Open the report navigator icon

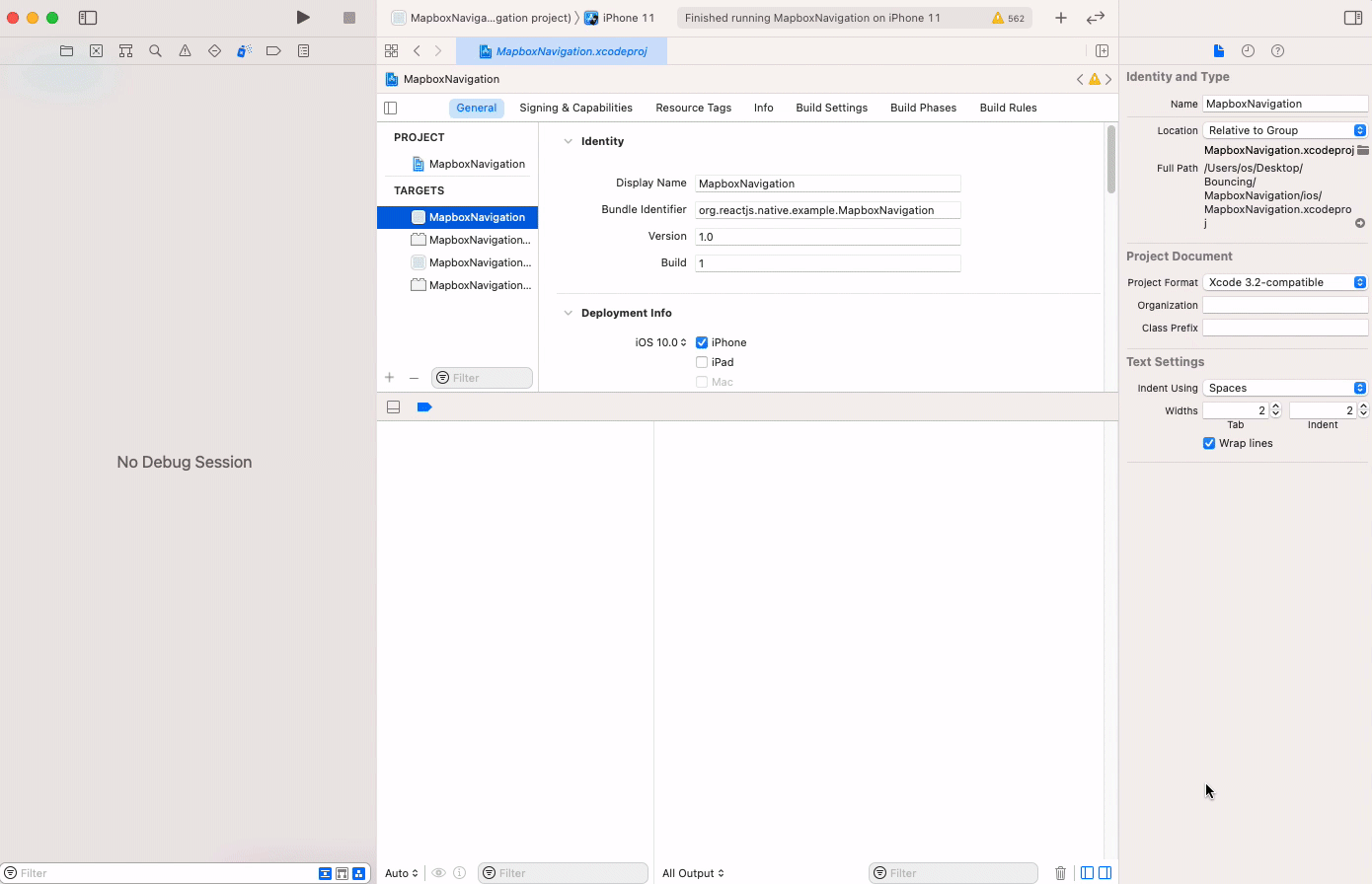pyautogui.click(x=303, y=50)
